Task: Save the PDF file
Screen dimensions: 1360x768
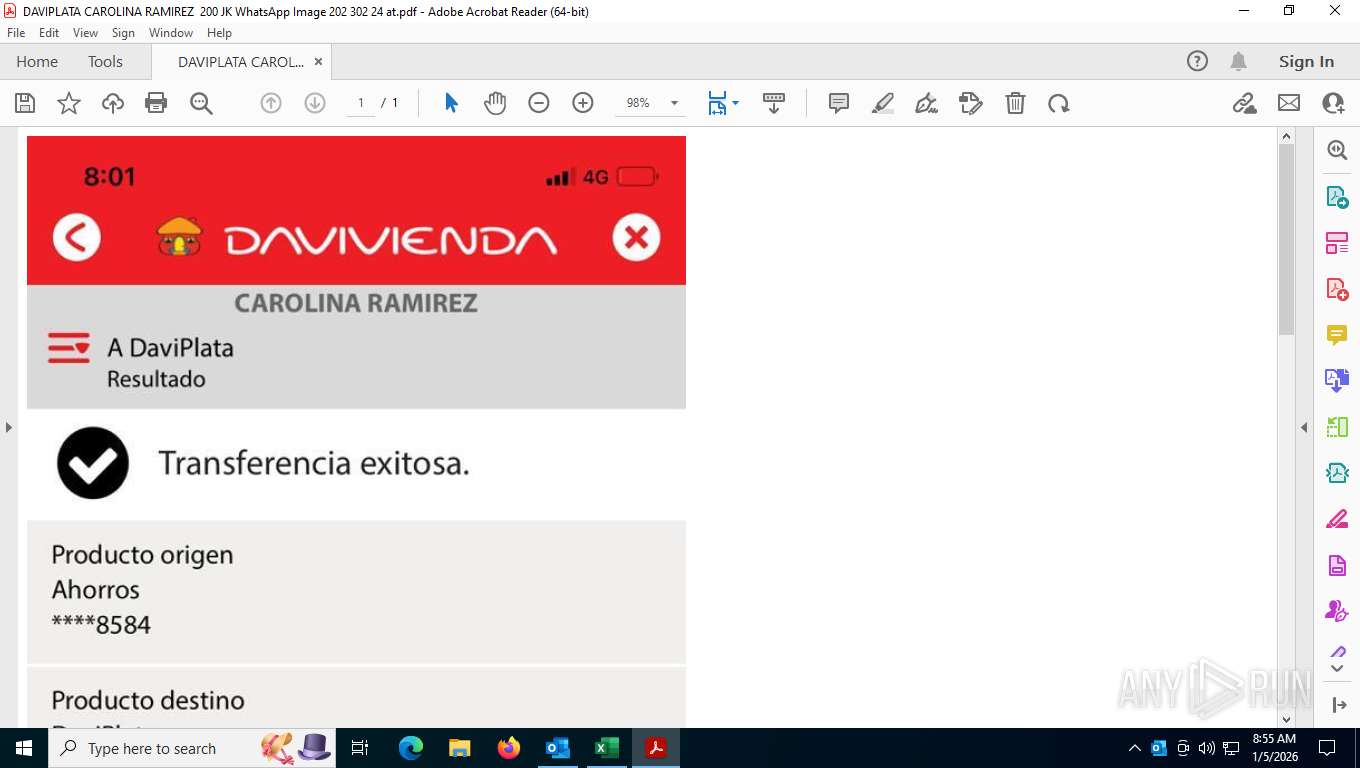Action: 25,103
